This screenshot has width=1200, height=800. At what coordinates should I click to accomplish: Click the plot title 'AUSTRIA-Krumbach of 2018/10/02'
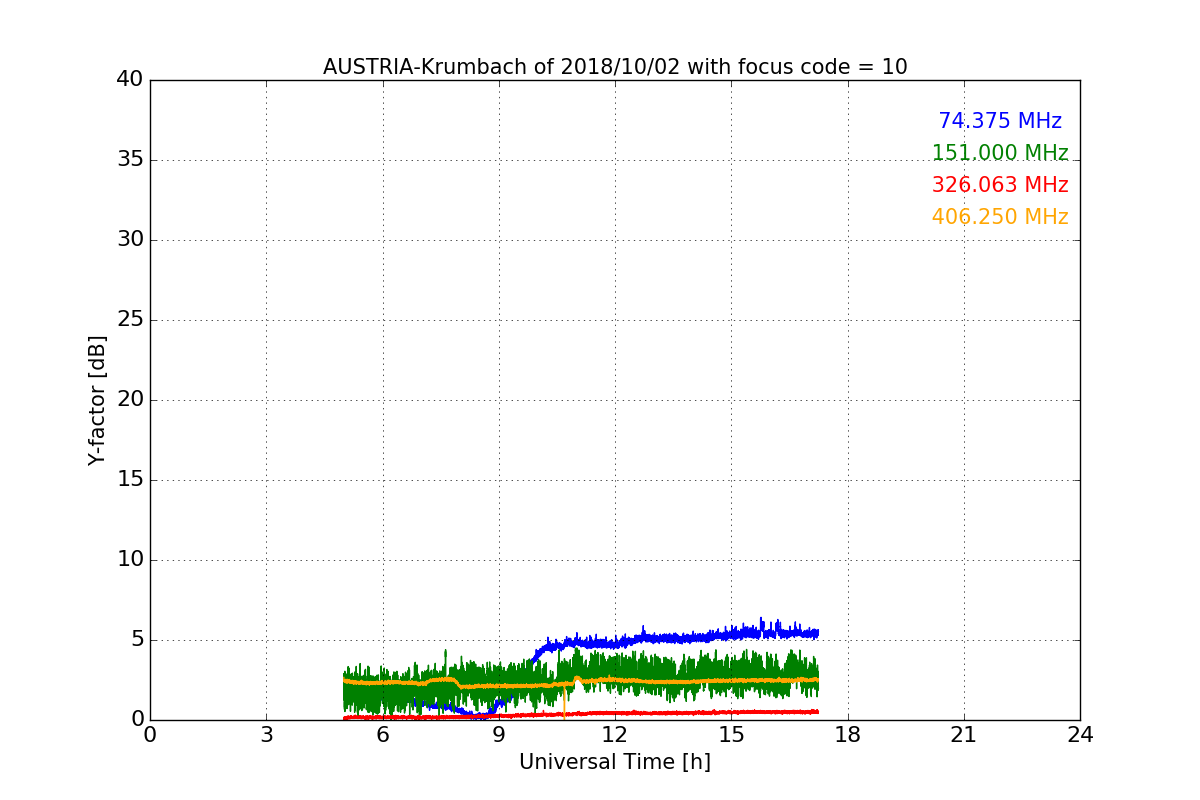click(x=615, y=67)
